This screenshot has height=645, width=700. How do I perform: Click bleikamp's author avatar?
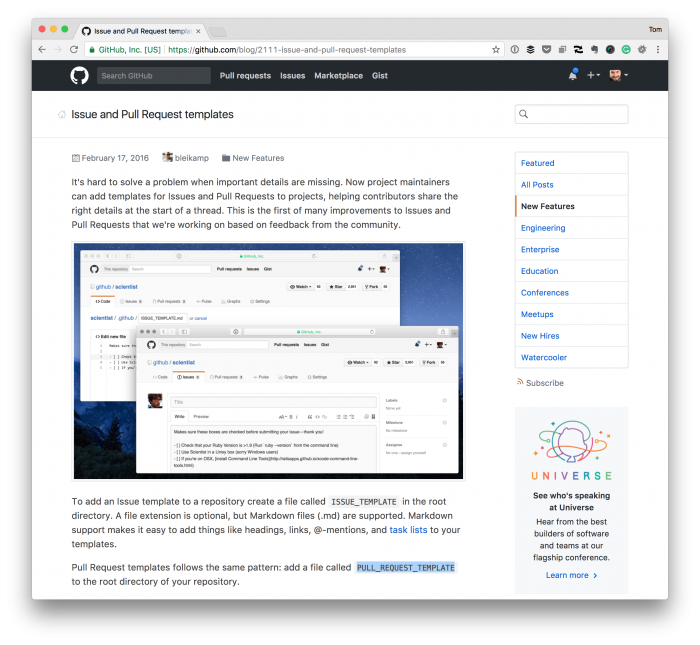point(167,157)
